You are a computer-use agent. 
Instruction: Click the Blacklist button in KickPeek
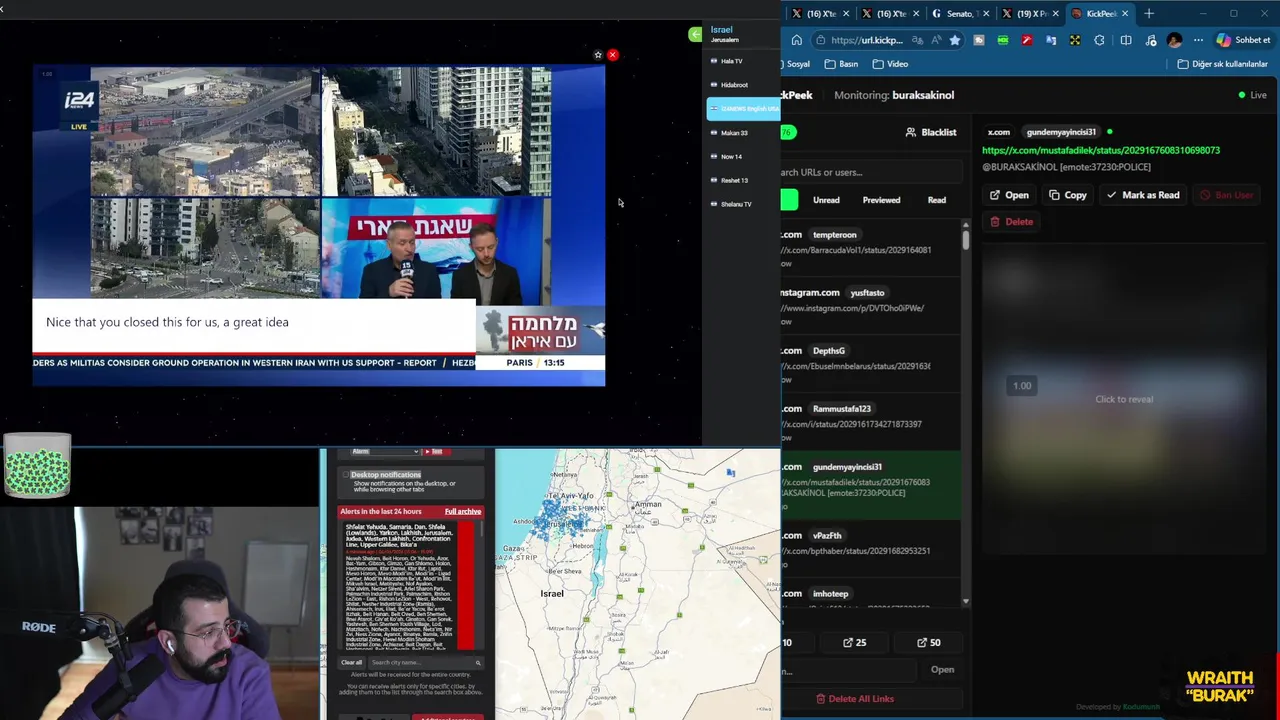pos(931,132)
